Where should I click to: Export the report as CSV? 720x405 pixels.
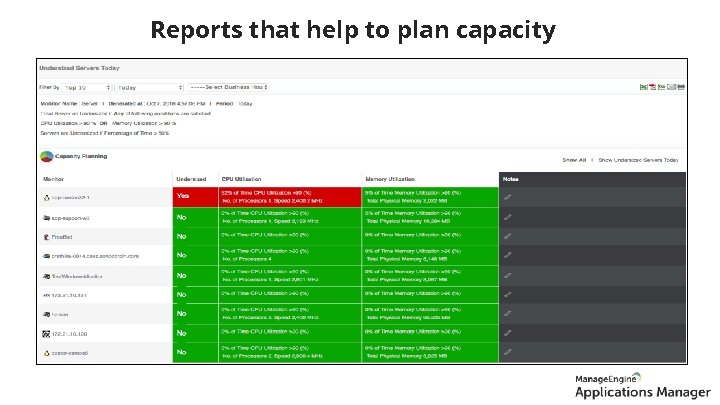[662, 87]
